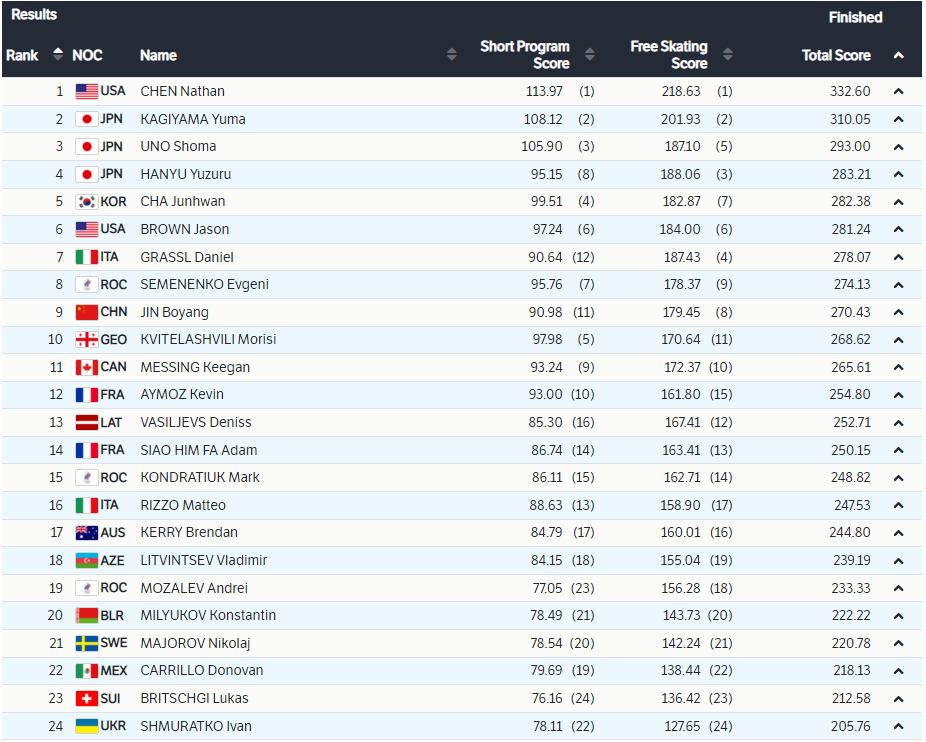Select VASILJEVS Deniss name

coord(195,422)
